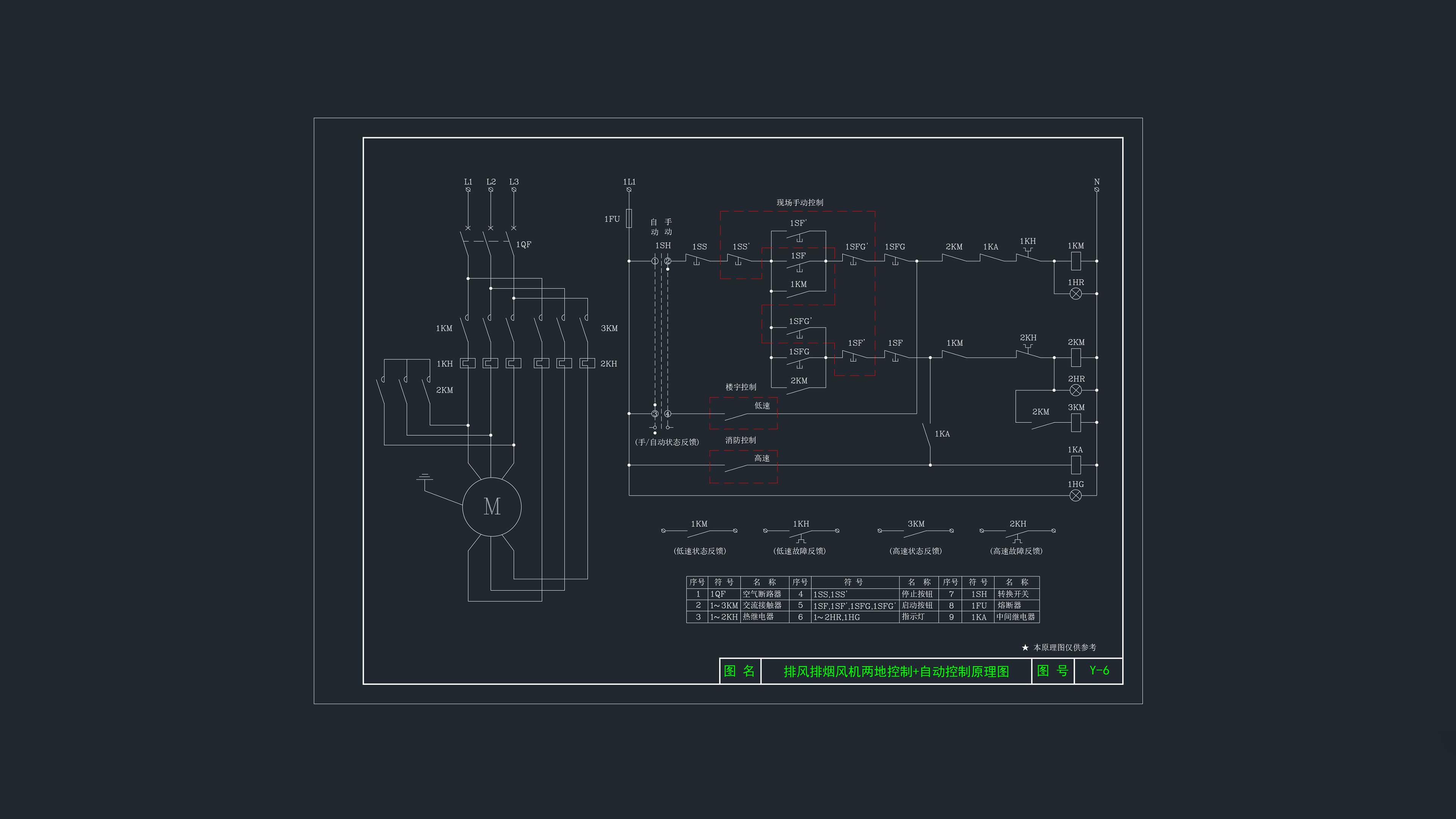Select the (低速状态反馈) caption
This screenshot has height=819, width=1456.
(x=700, y=551)
